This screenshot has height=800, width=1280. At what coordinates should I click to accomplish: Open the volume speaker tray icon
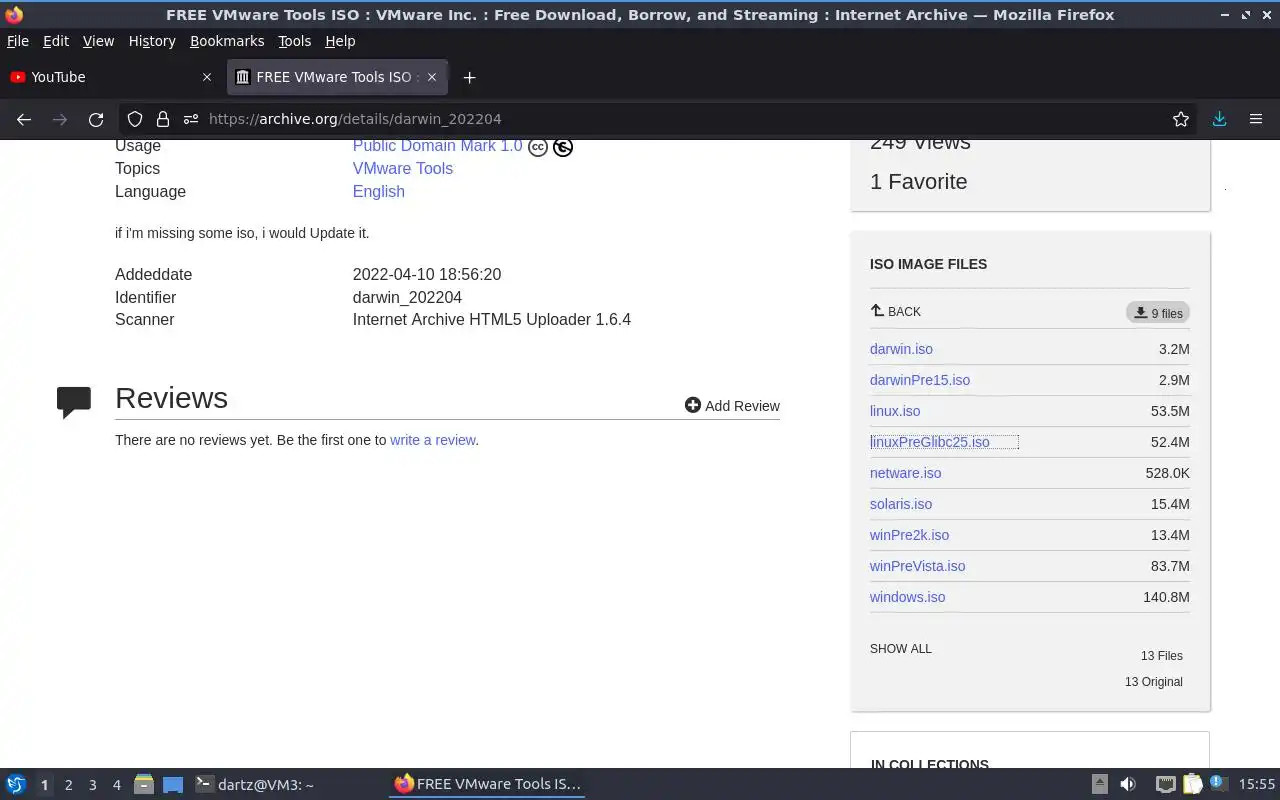(x=1128, y=785)
